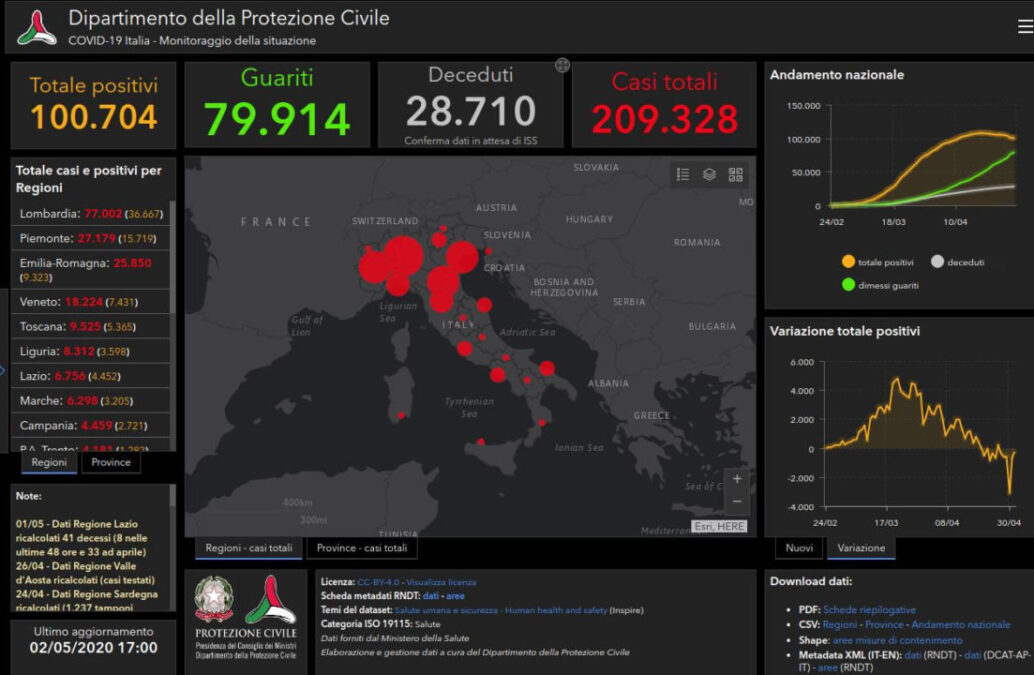
Task: Download the Andamento nazionale CSV
Action: tap(960, 624)
